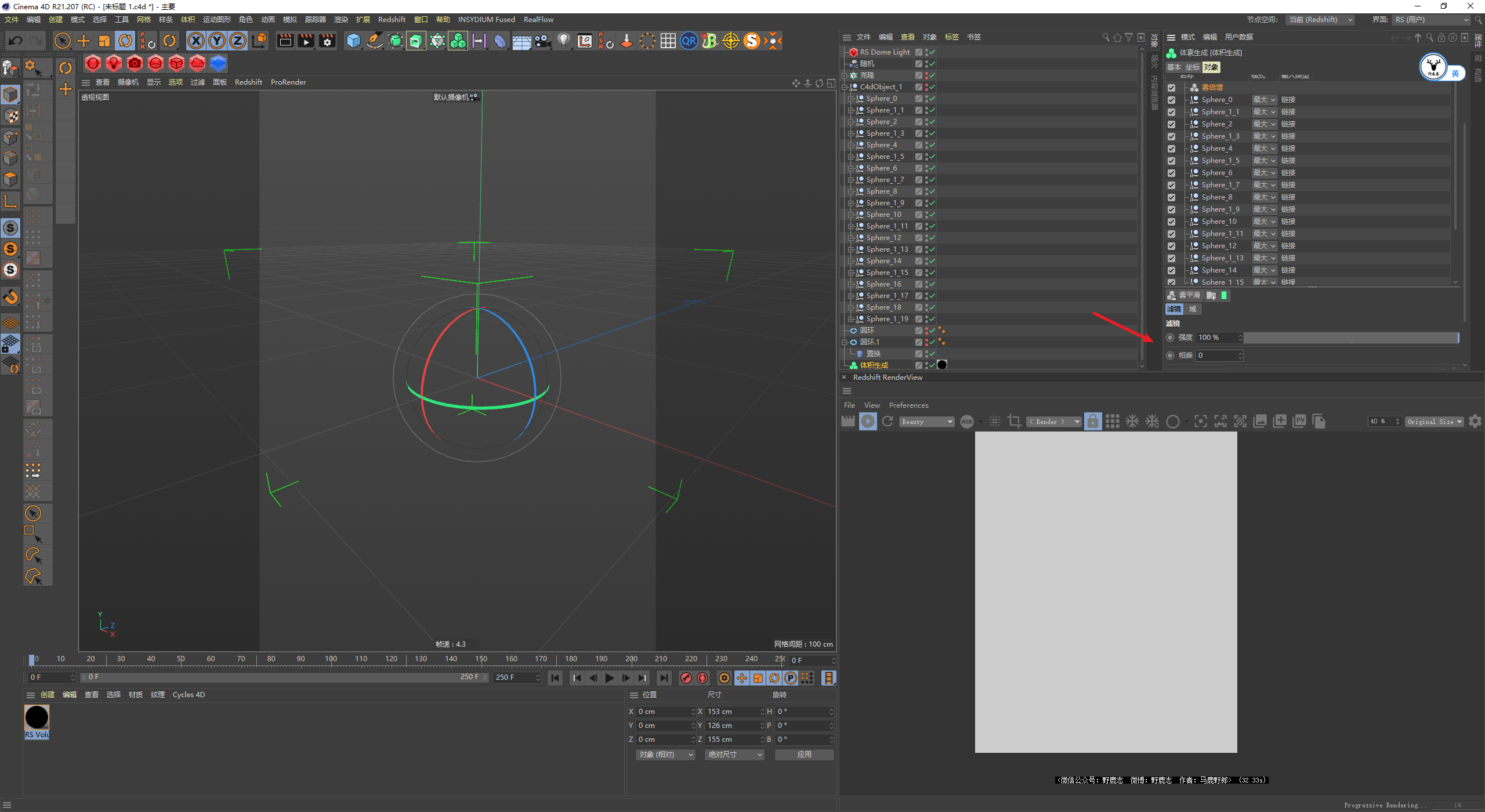
Task: Toggle 强度 animation radio dot
Action: point(1170,338)
